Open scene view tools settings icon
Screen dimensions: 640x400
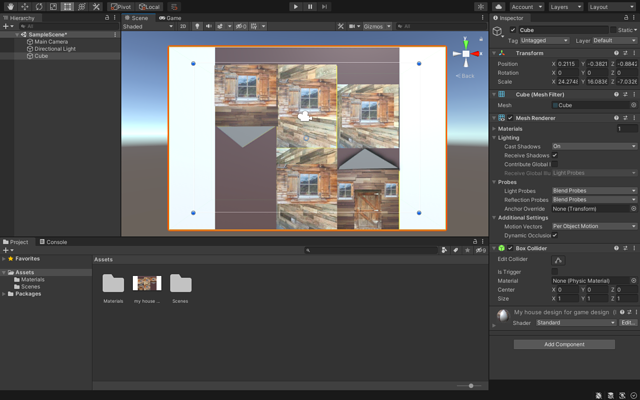click(340, 26)
